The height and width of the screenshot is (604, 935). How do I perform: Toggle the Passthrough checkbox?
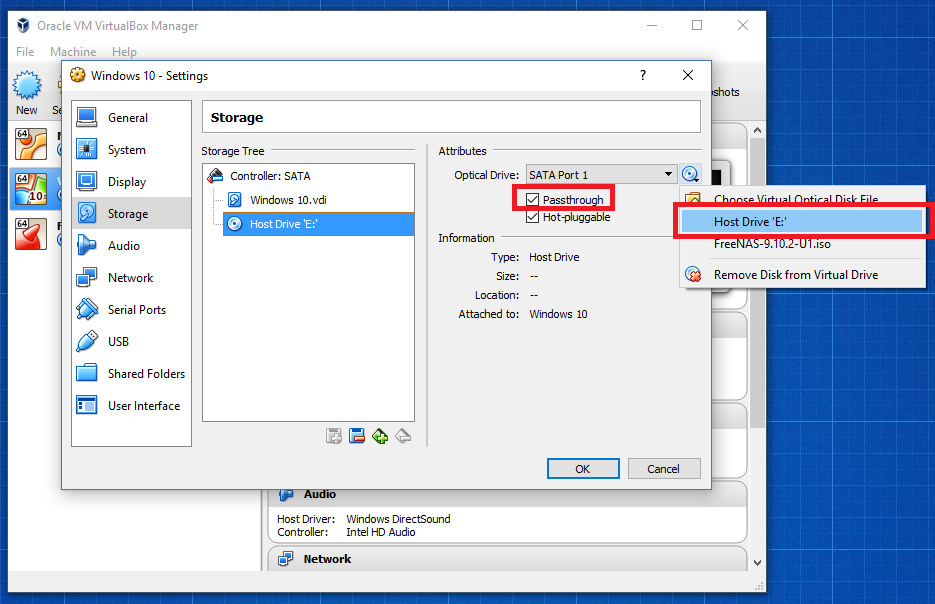(532, 199)
